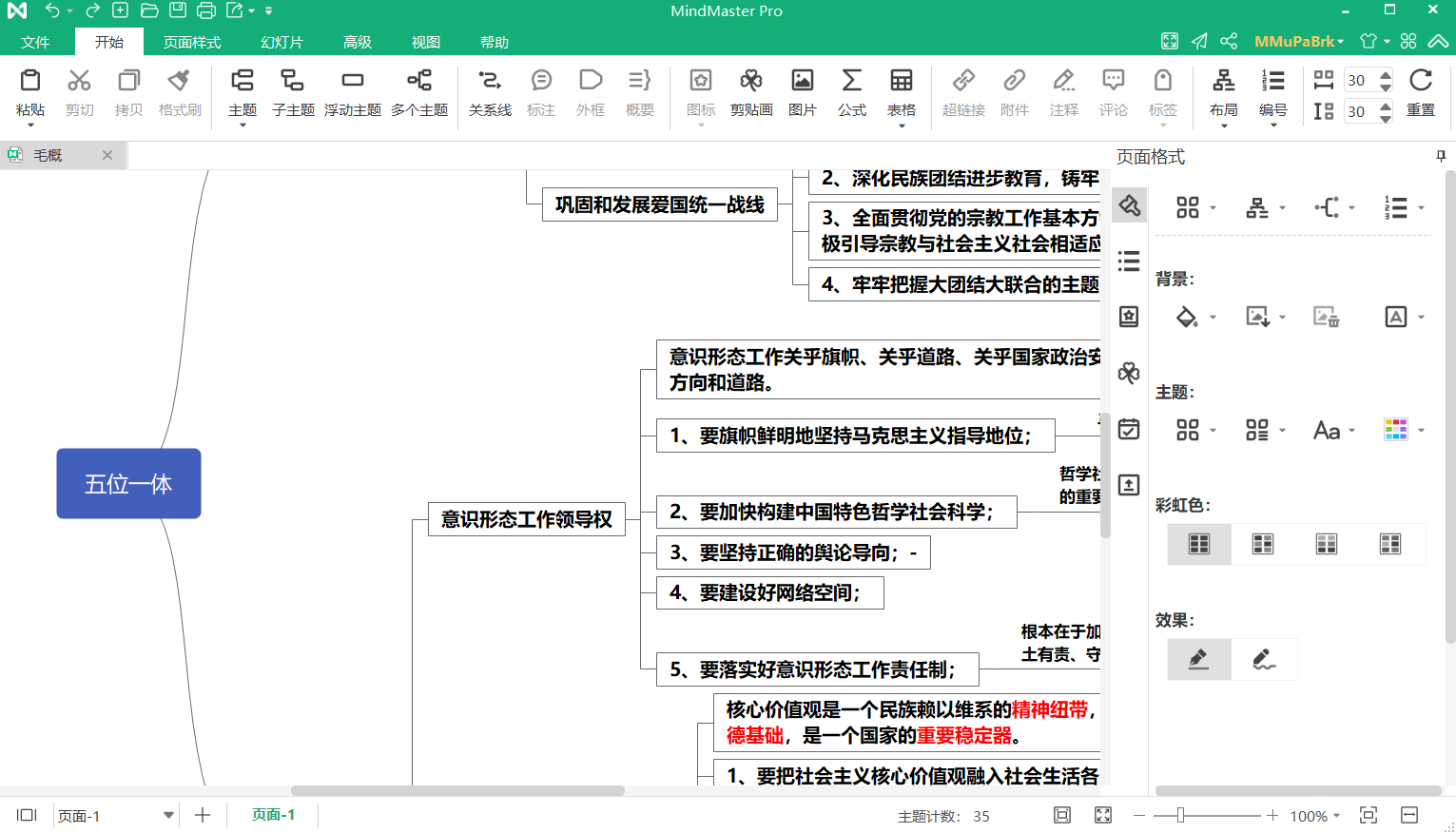Screen dimensions: 1456x833
Task: Insert a table (表格)
Action: tap(902, 81)
